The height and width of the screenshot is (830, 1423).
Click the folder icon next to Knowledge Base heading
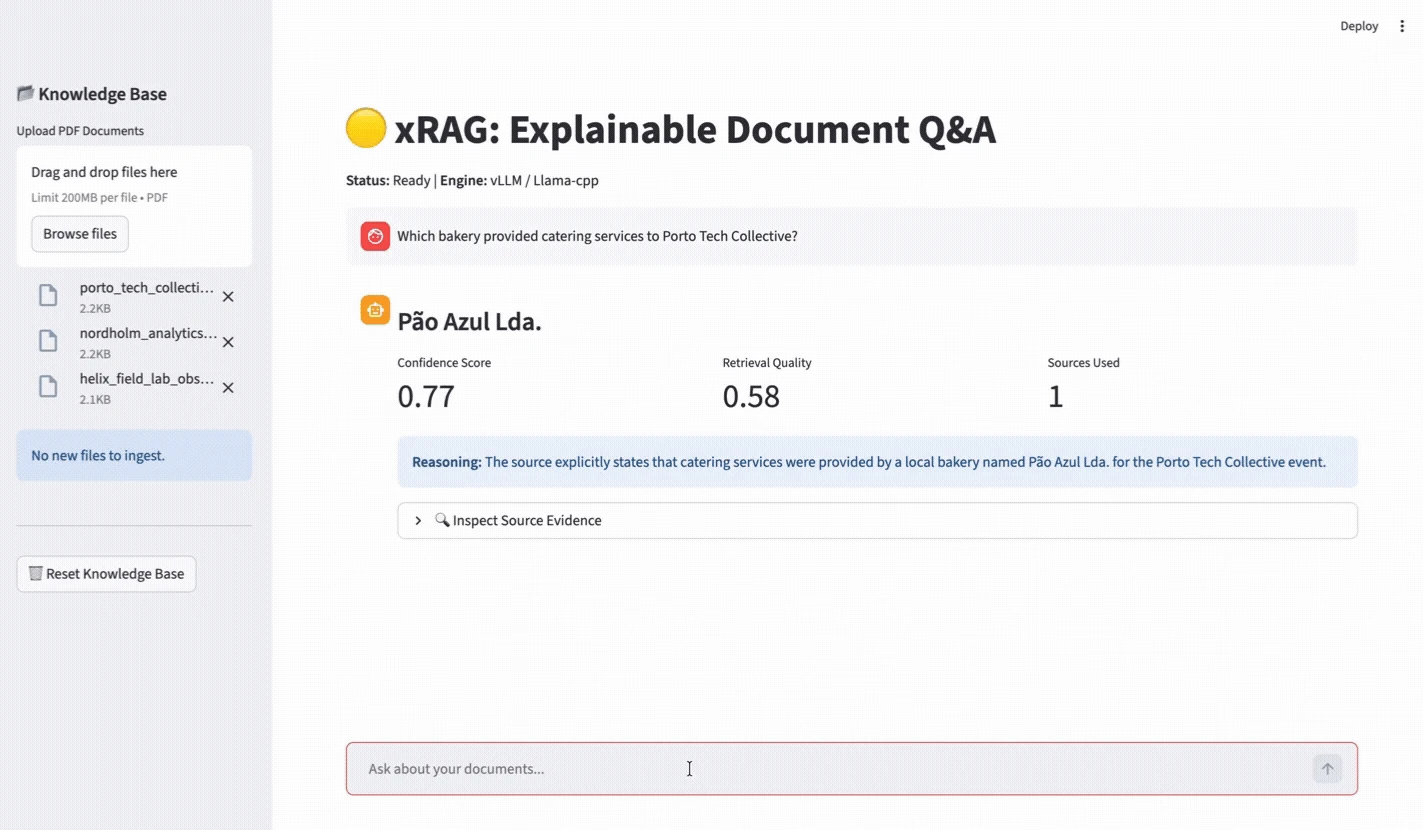click(25, 93)
